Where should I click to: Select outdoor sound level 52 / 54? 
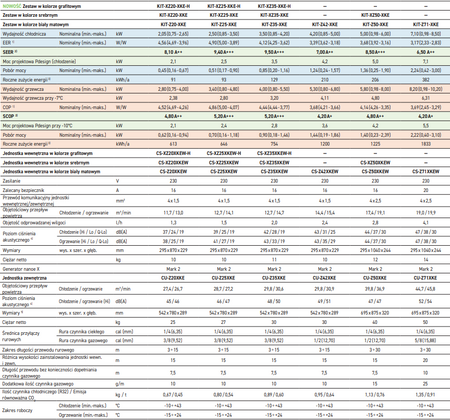(426, 301)
